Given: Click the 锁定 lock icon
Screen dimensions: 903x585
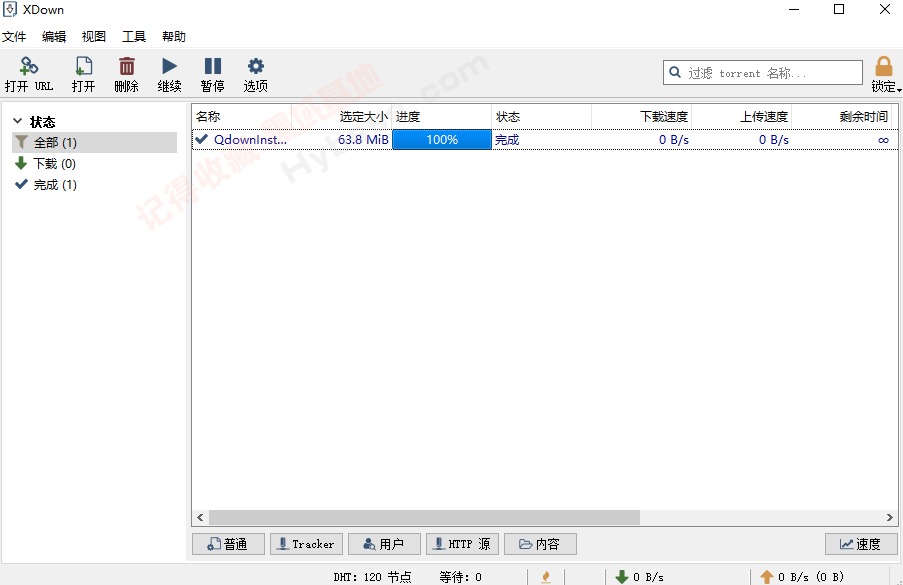Looking at the screenshot, I should [x=884, y=67].
